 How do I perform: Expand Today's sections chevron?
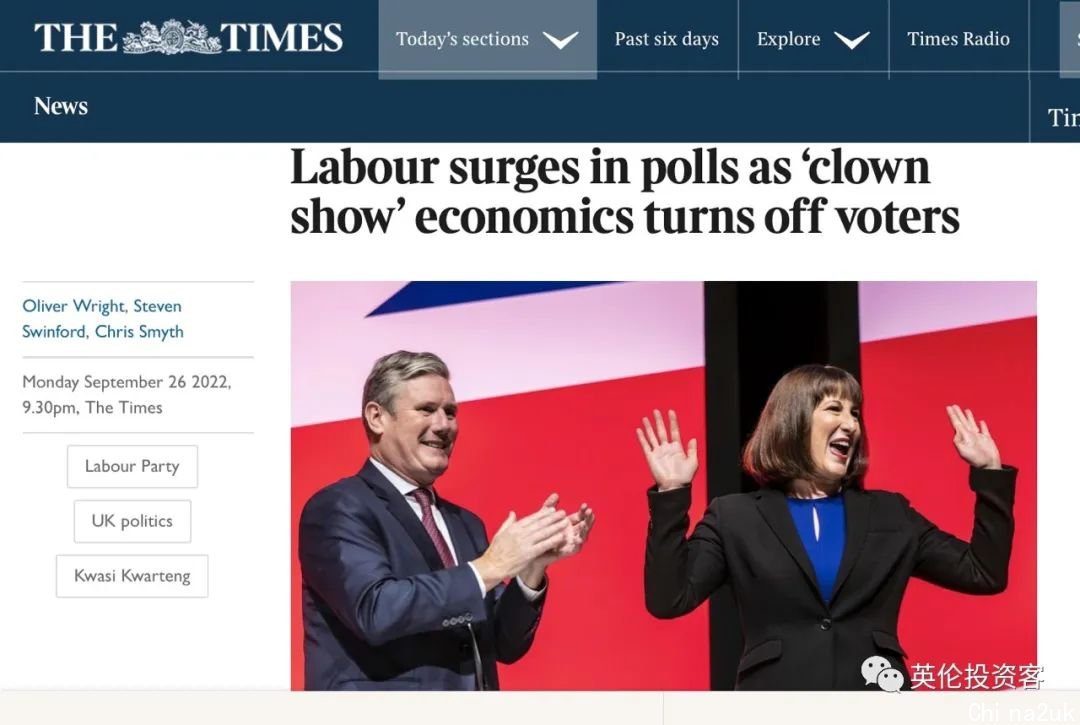click(560, 40)
